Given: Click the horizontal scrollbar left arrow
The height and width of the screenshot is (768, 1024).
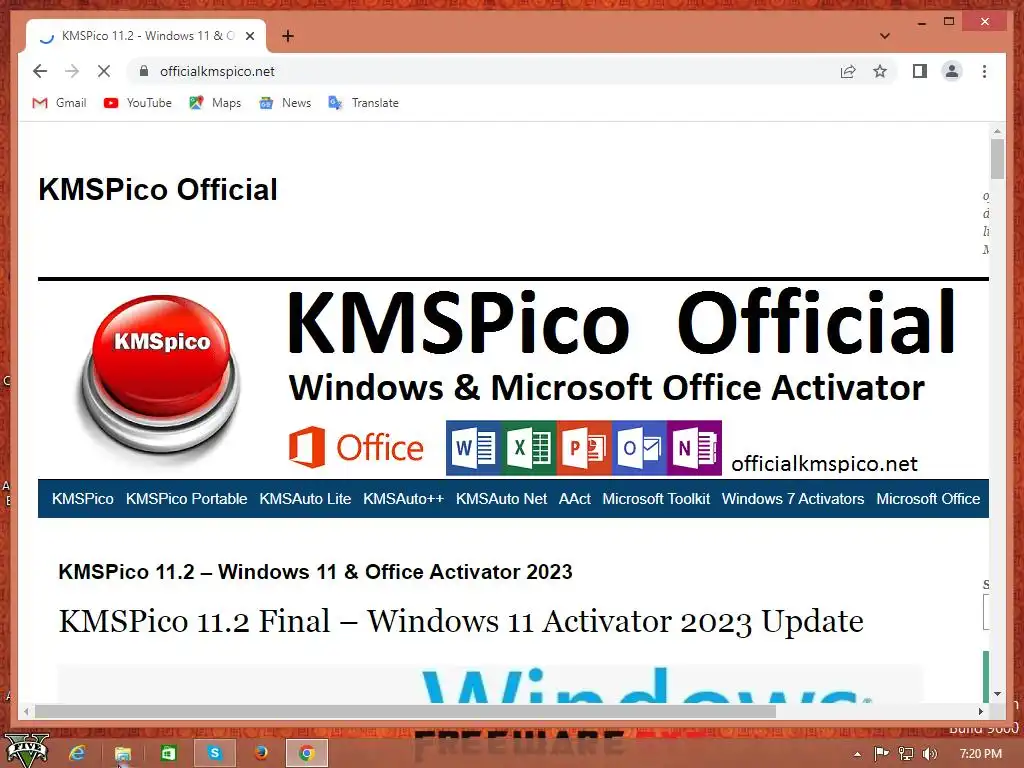Looking at the screenshot, I should (26, 711).
